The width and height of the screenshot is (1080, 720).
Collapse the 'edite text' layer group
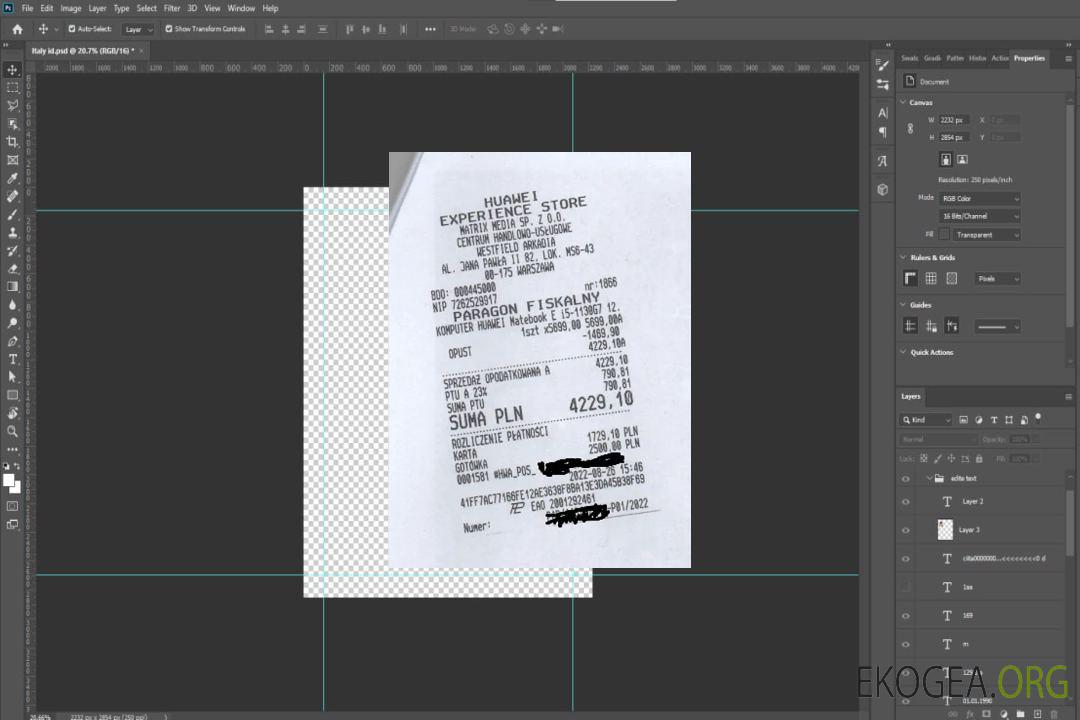929,478
